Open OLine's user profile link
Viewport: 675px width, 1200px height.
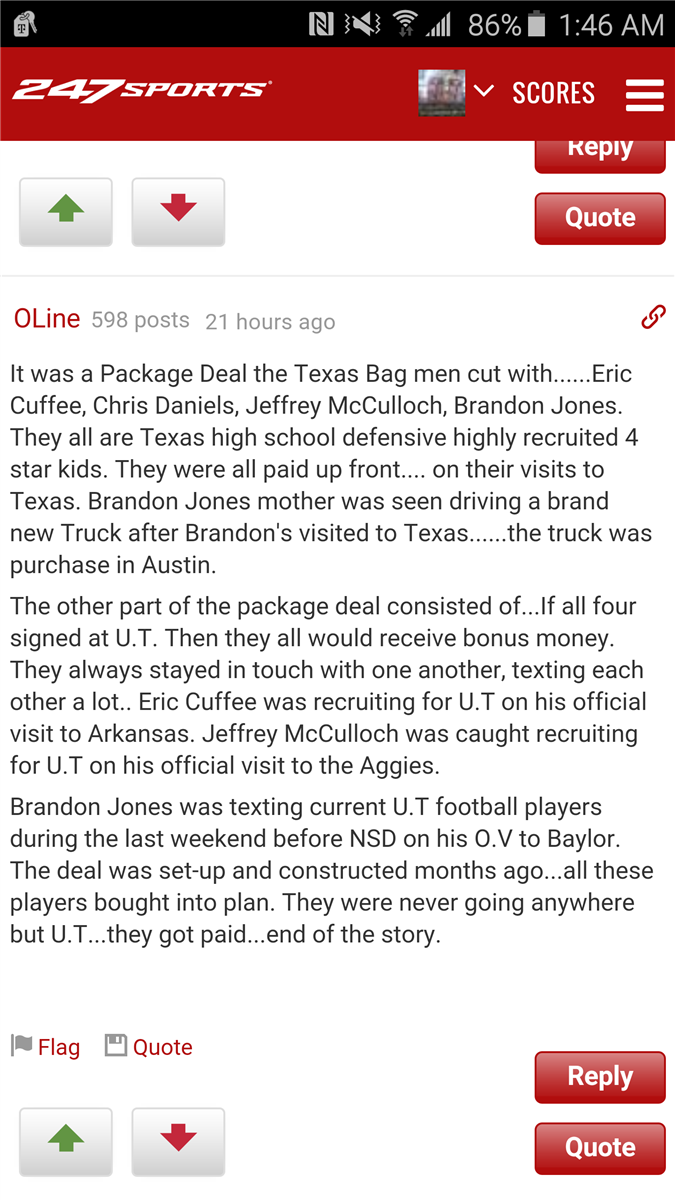(47, 319)
